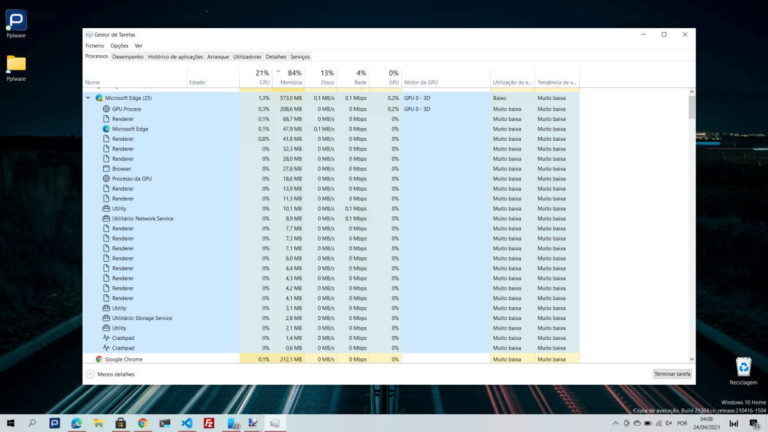
Task: Select the Utilitário: Network Service icon
Action: [x=106, y=218]
